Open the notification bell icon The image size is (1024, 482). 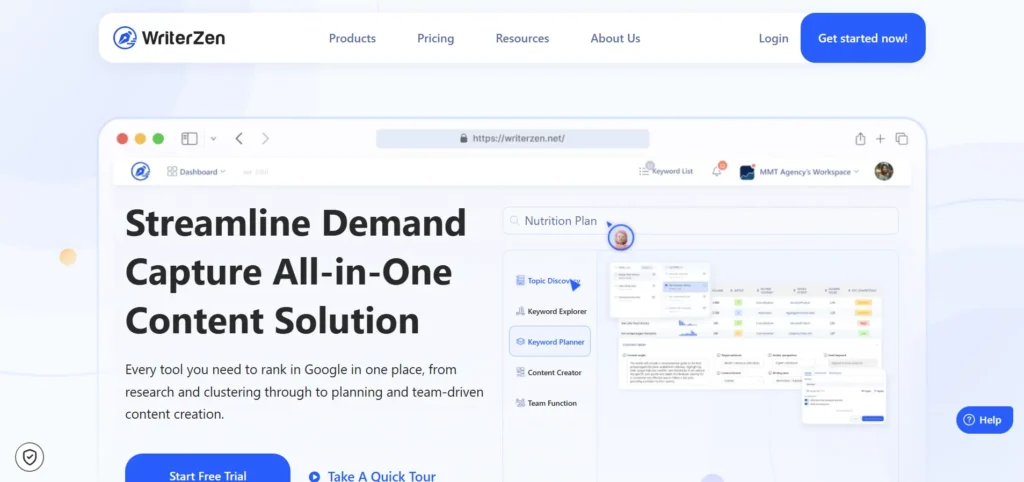pos(716,171)
